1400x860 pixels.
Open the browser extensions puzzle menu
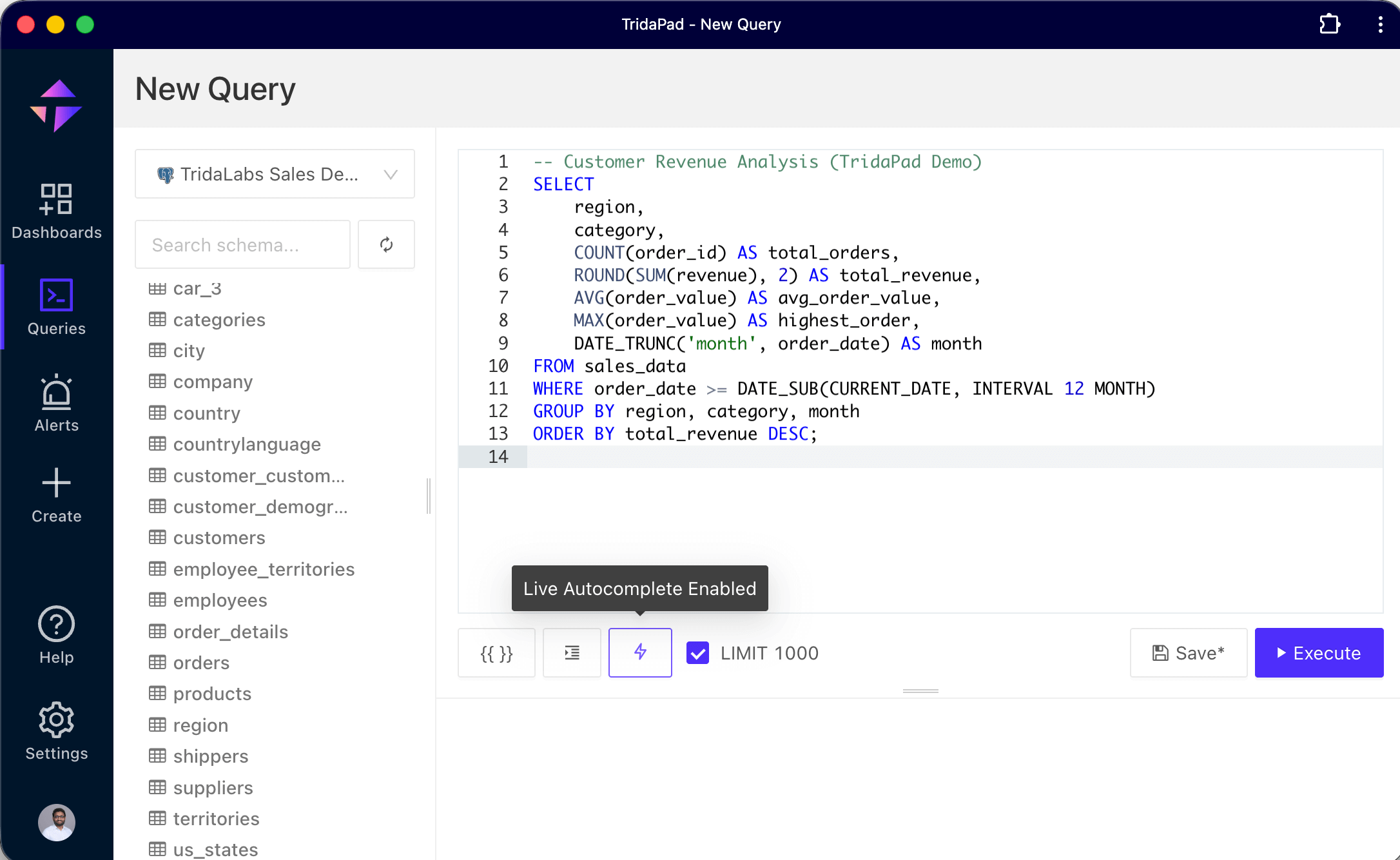(x=1330, y=24)
